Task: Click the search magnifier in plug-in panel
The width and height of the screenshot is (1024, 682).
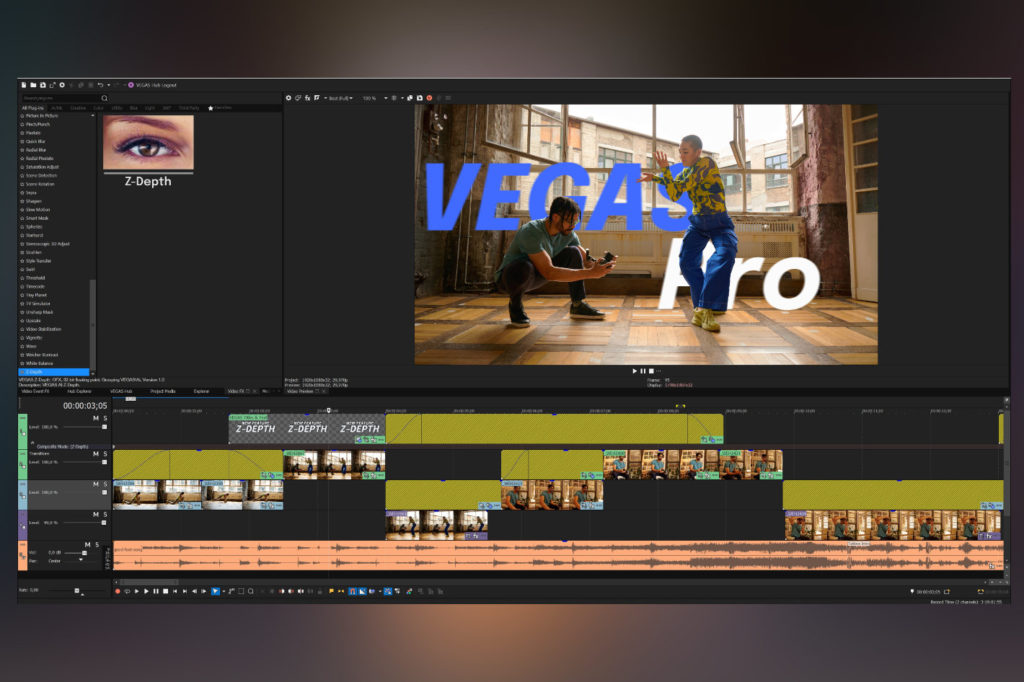Action: click(104, 98)
